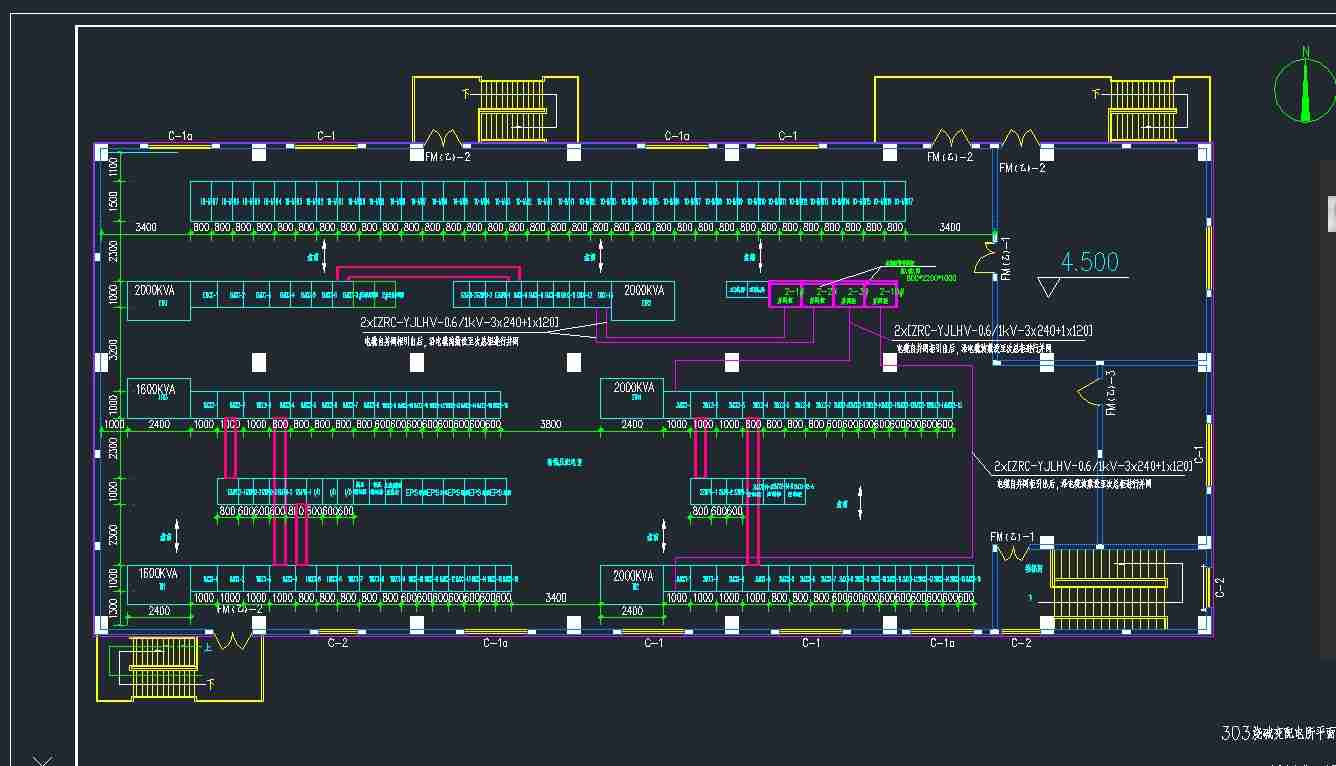Click the 4.500 elevation text
Screen dimensions: 1336x766
click(x=1089, y=262)
